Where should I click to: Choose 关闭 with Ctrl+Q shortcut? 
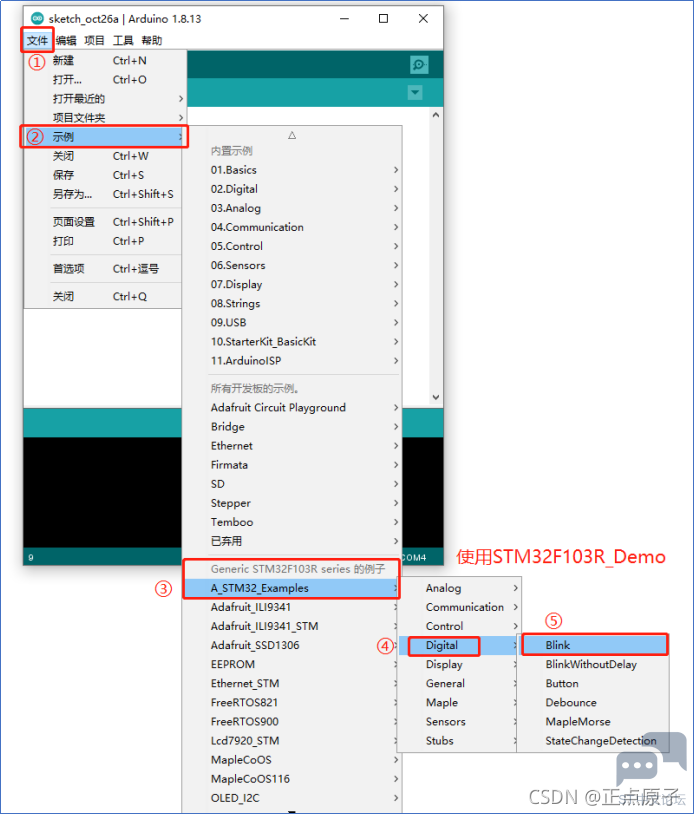pyautogui.click(x=103, y=296)
